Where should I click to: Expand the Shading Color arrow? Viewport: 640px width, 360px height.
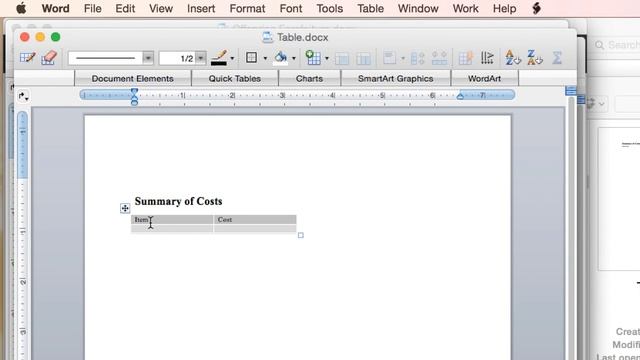pos(293,58)
